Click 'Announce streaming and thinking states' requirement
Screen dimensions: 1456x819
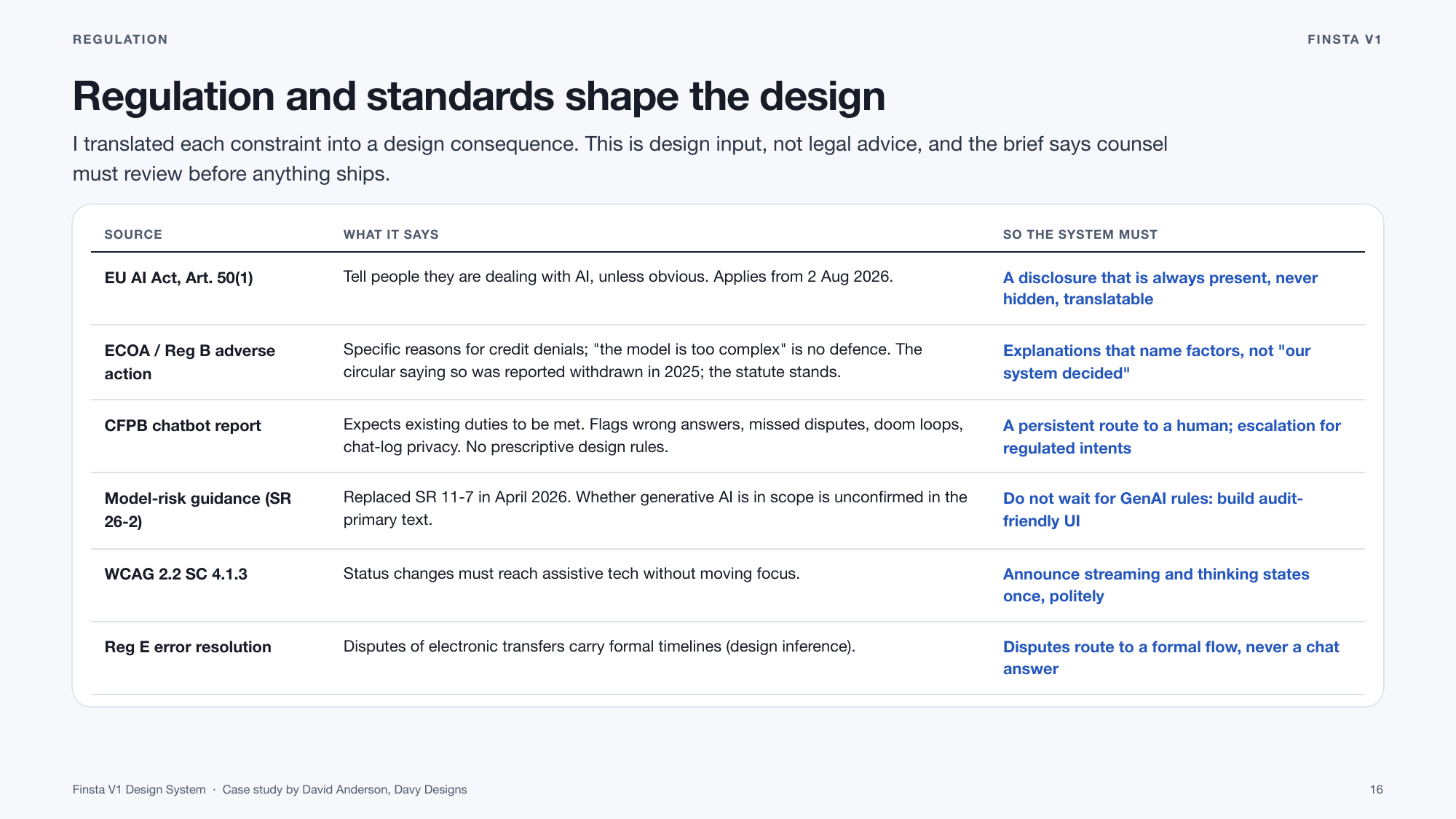tap(1156, 585)
